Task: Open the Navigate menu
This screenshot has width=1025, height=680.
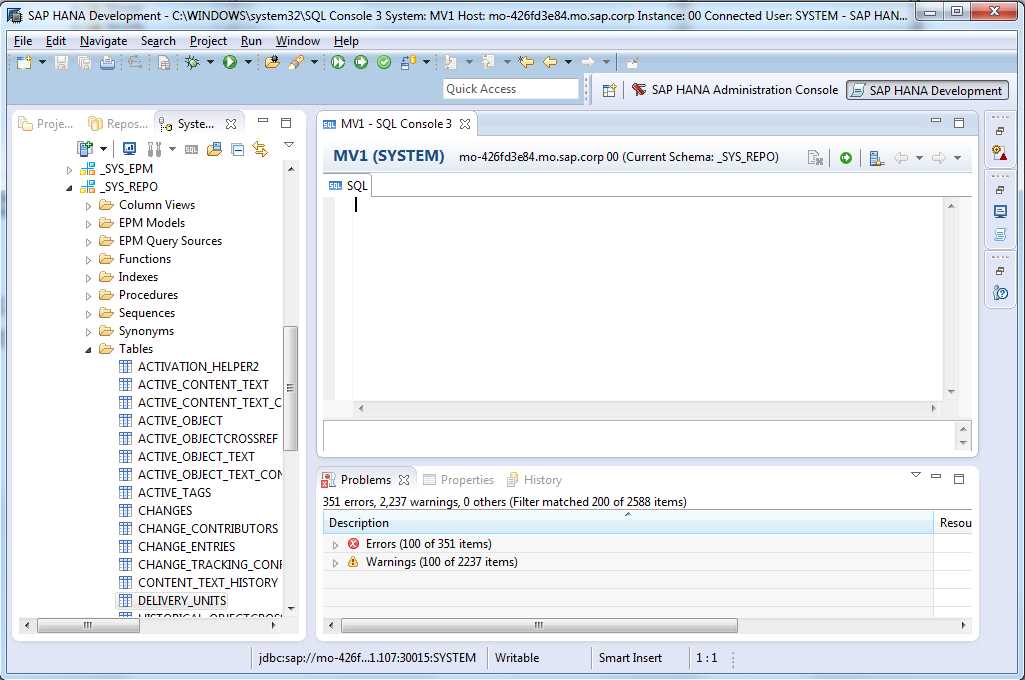Action: click(x=103, y=41)
